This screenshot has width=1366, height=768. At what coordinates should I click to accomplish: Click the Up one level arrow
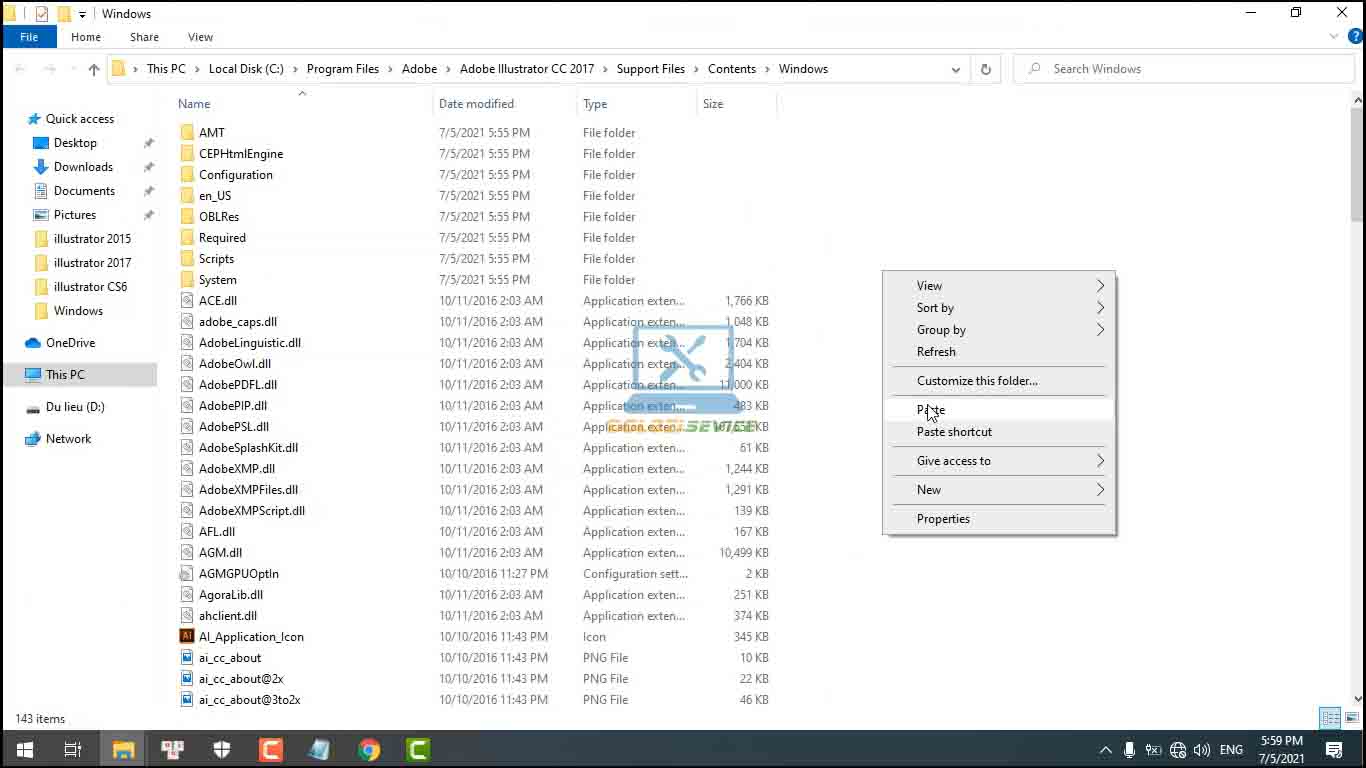pyautogui.click(x=94, y=69)
